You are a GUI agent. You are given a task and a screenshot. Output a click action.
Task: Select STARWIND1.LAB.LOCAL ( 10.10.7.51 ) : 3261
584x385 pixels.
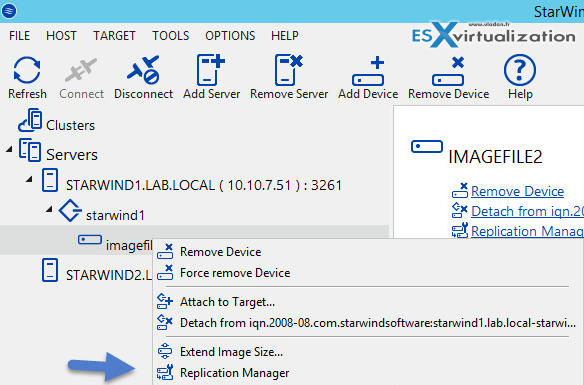204,185
